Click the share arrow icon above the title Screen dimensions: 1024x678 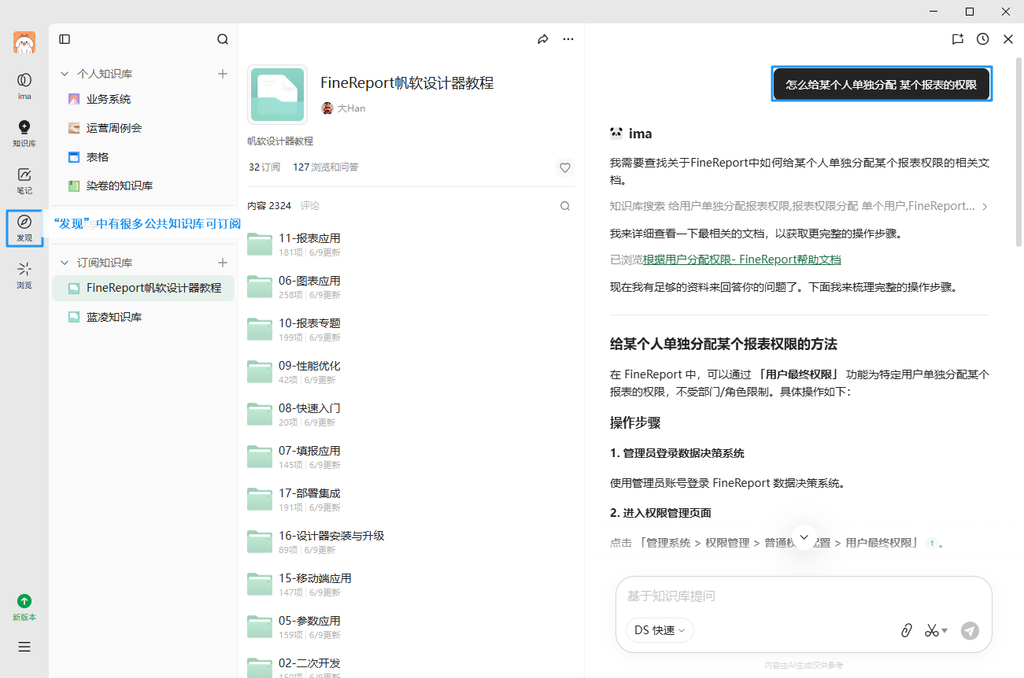point(543,39)
